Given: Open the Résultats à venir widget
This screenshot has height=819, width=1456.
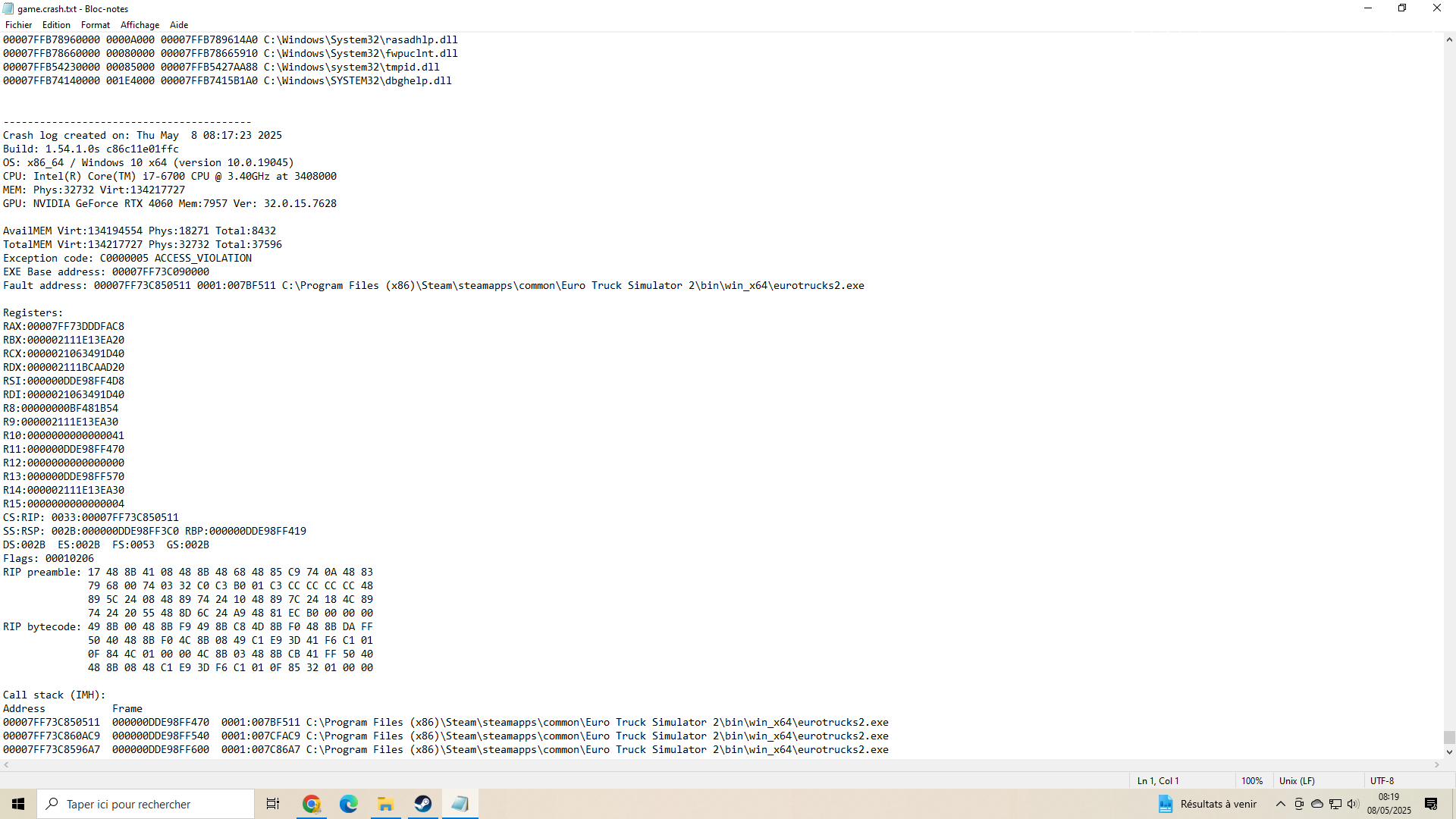Looking at the screenshot, I should tap(1207, 804).
